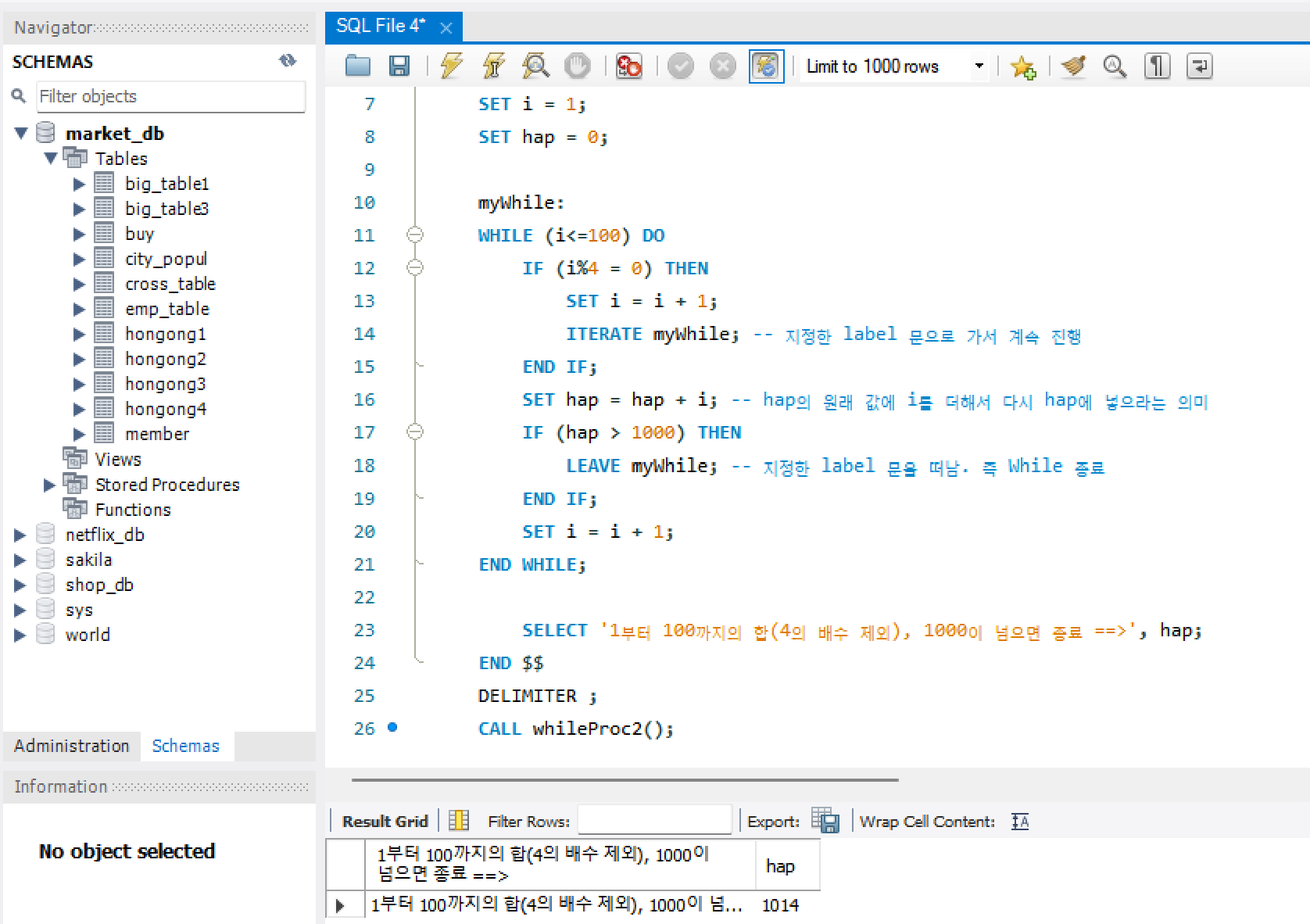The image size is (1310, 924).
Task: Toggle word wrap toolbar button
Action: [x=1199, y=66]
